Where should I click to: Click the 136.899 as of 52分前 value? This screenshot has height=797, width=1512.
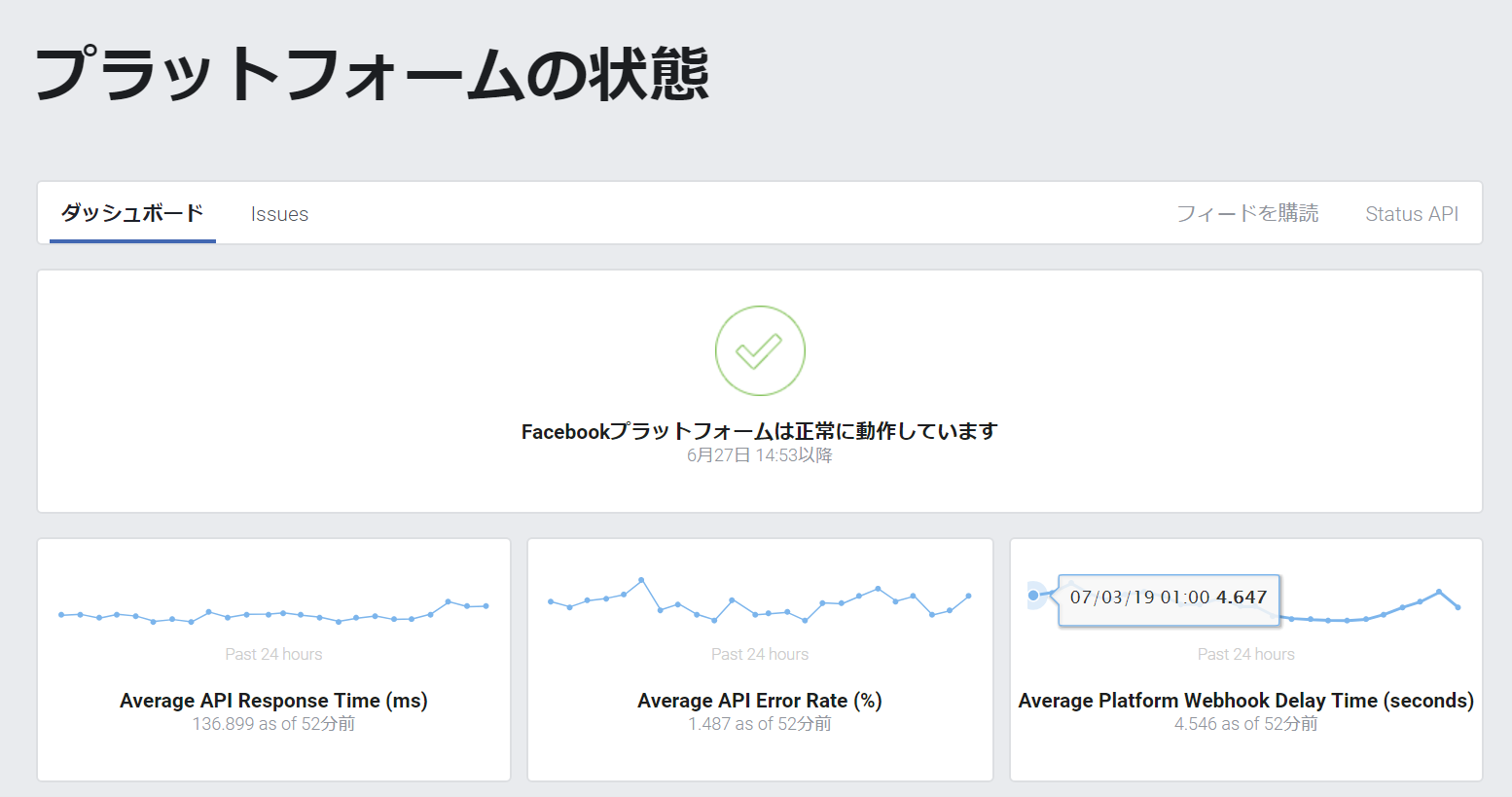[273, 724]
